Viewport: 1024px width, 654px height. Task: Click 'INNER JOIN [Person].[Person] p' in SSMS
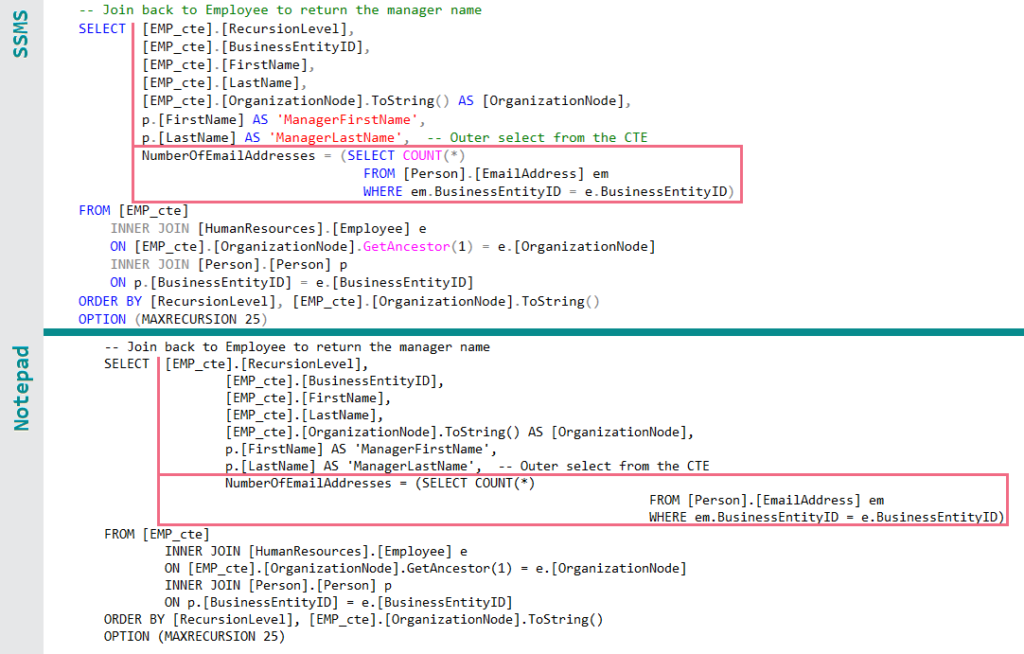click(229, 265)
